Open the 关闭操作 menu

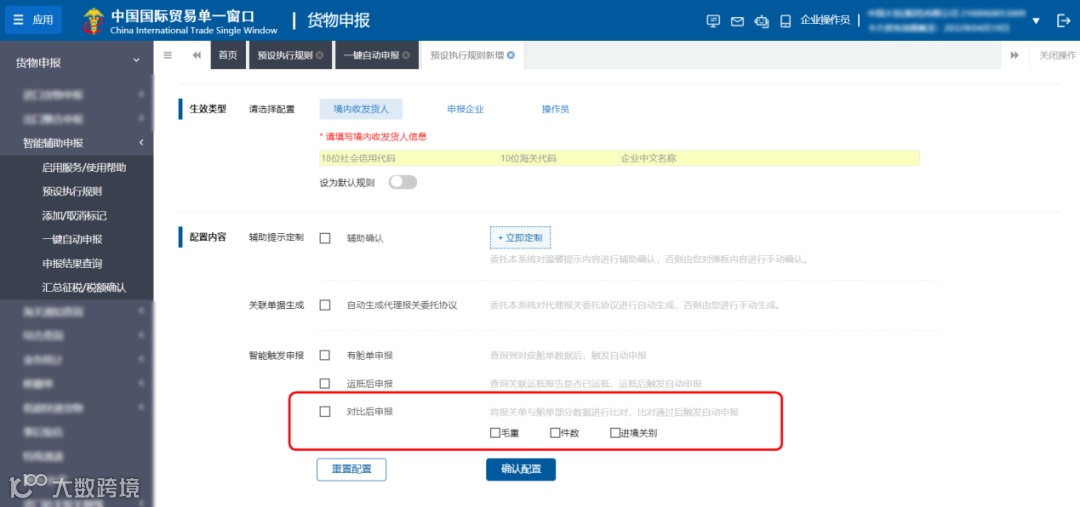1057,55
